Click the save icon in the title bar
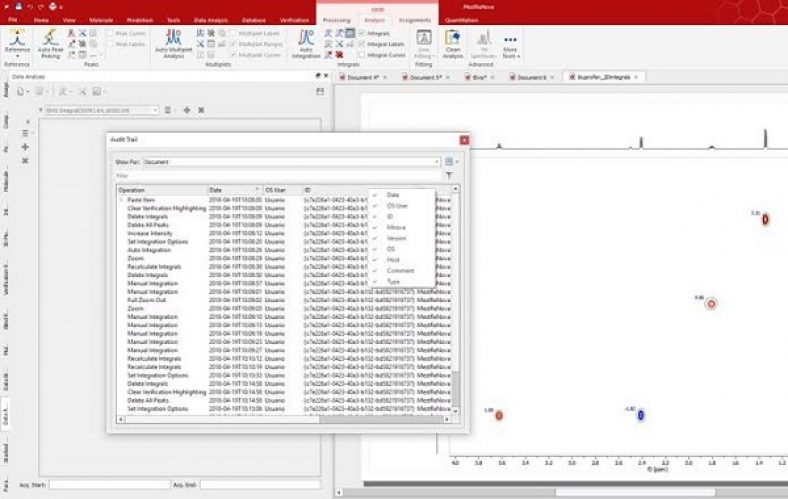 click(19, 7)
